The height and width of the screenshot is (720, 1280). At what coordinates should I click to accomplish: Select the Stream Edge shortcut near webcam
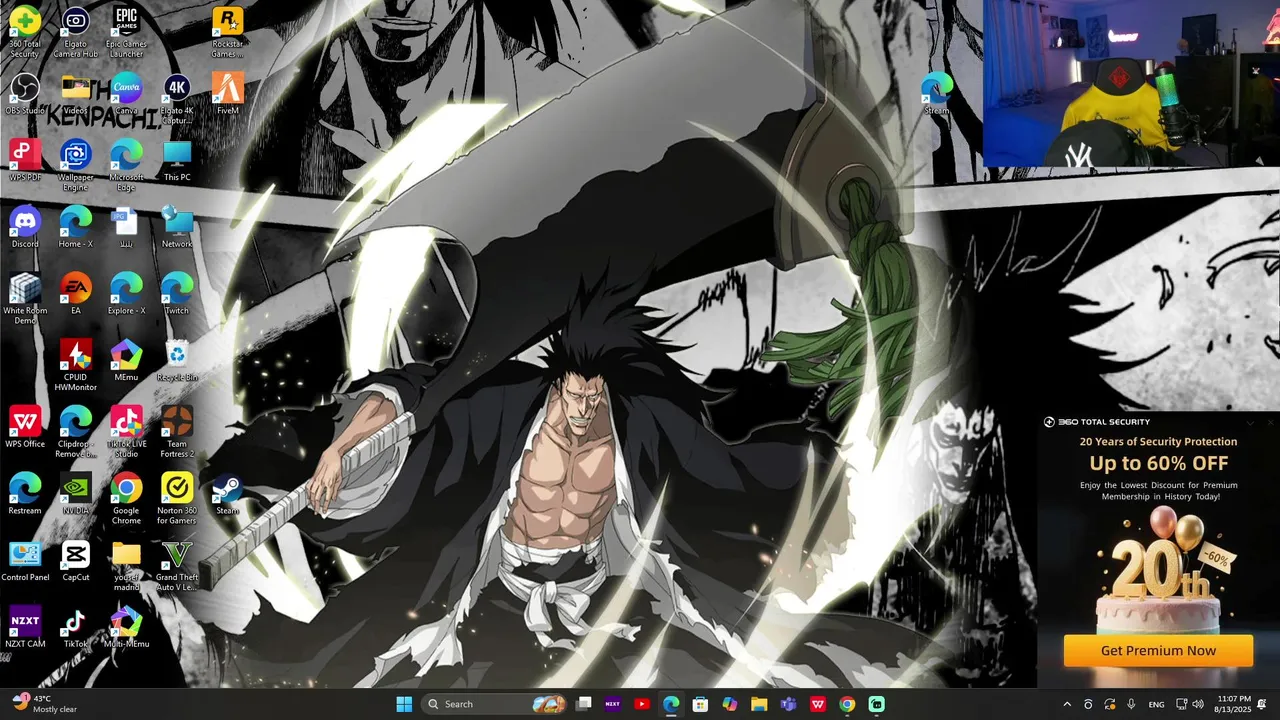[937, 95]
